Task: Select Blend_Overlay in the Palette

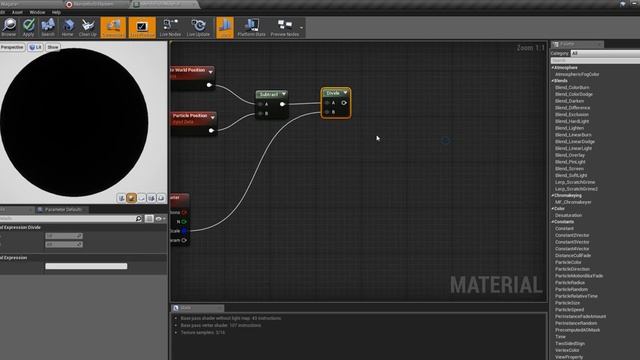Action: (570, 155)
